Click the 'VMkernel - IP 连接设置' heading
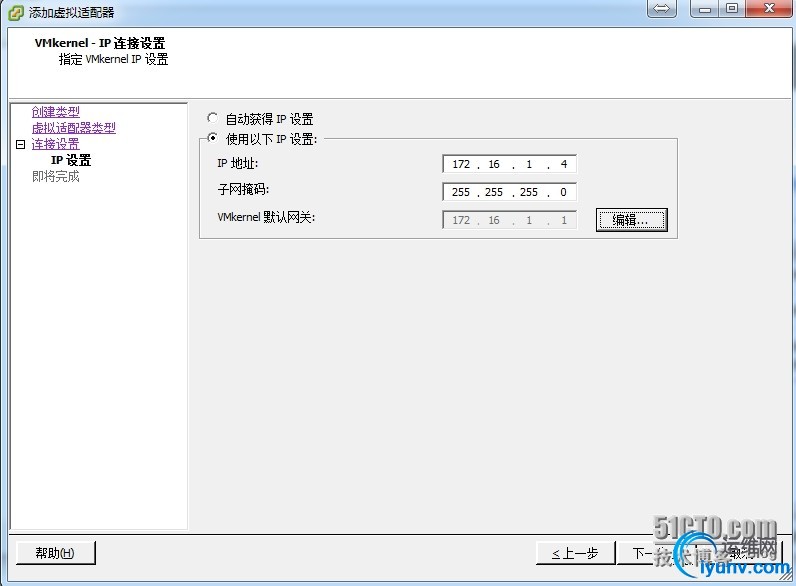This screenshot has width=796, height=586. tap(100, 43)
